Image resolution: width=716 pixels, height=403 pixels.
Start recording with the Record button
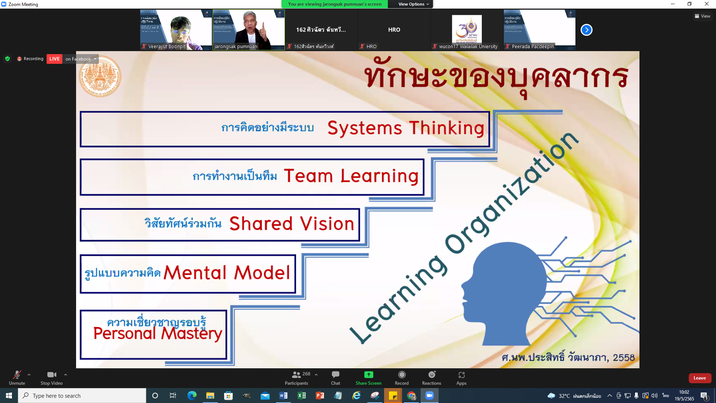click(402, 378)
